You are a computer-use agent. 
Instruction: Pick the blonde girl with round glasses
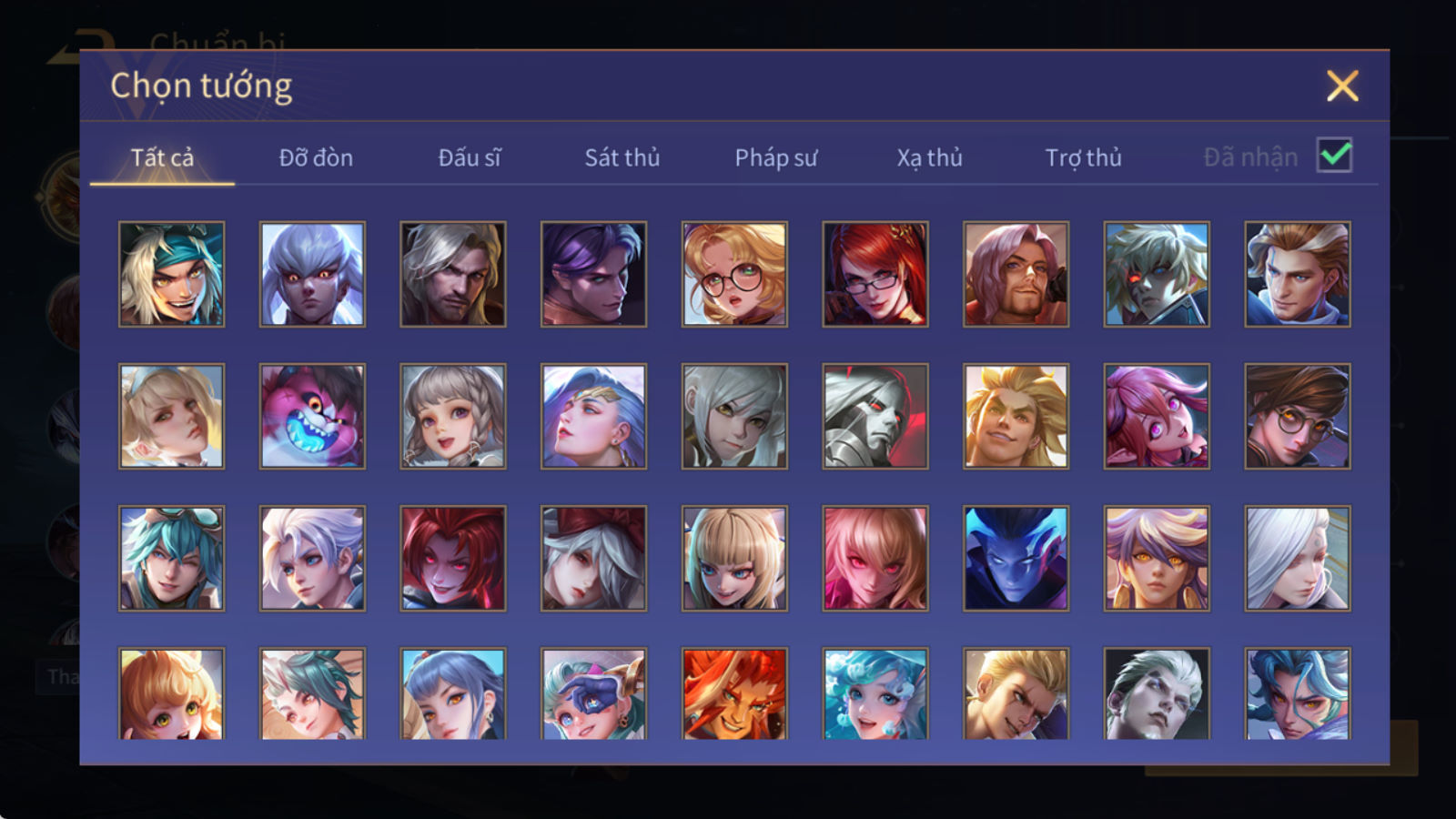tap(734, 274)
